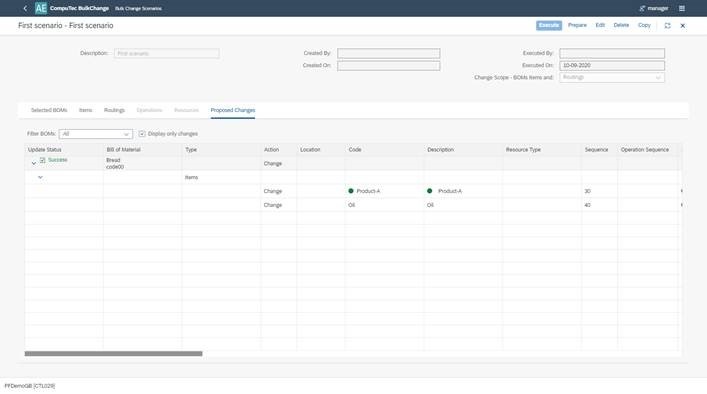Switch to the Items tab
The width and height of the screenshot is (707, 394).
pos(85,110)
